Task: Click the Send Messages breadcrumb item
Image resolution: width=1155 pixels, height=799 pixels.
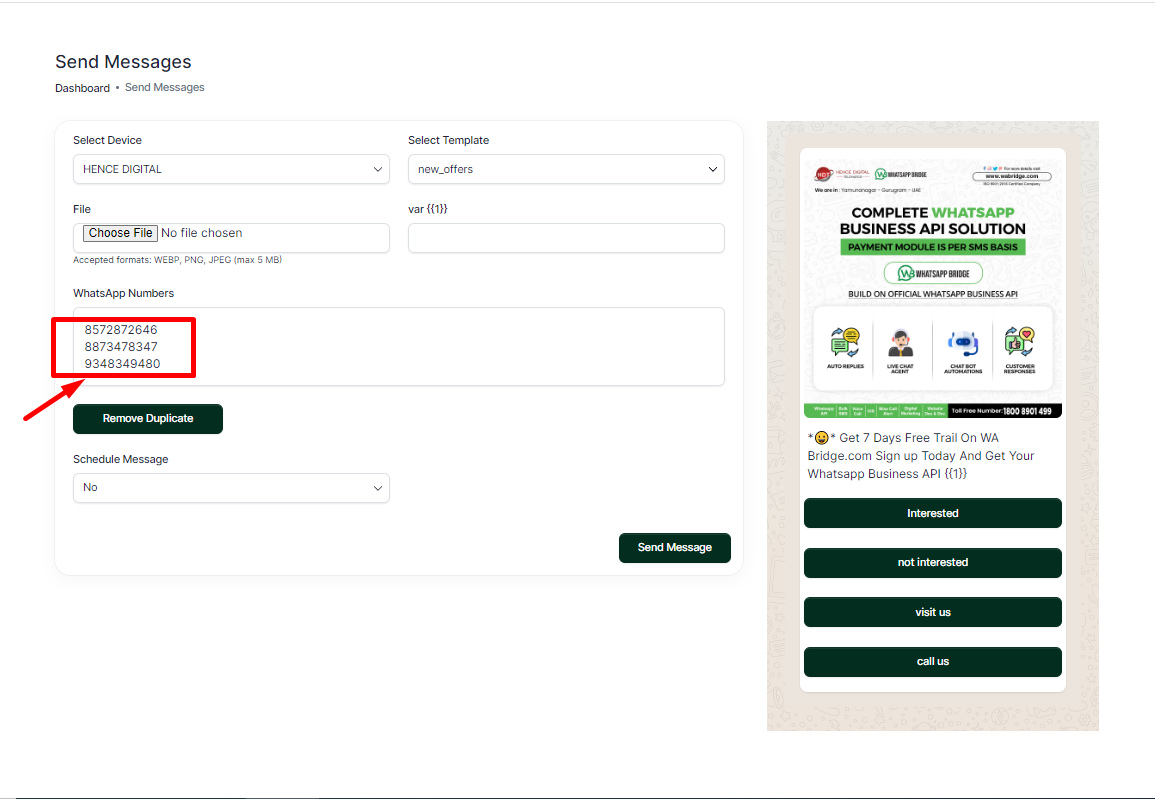Action: [164, 87]
